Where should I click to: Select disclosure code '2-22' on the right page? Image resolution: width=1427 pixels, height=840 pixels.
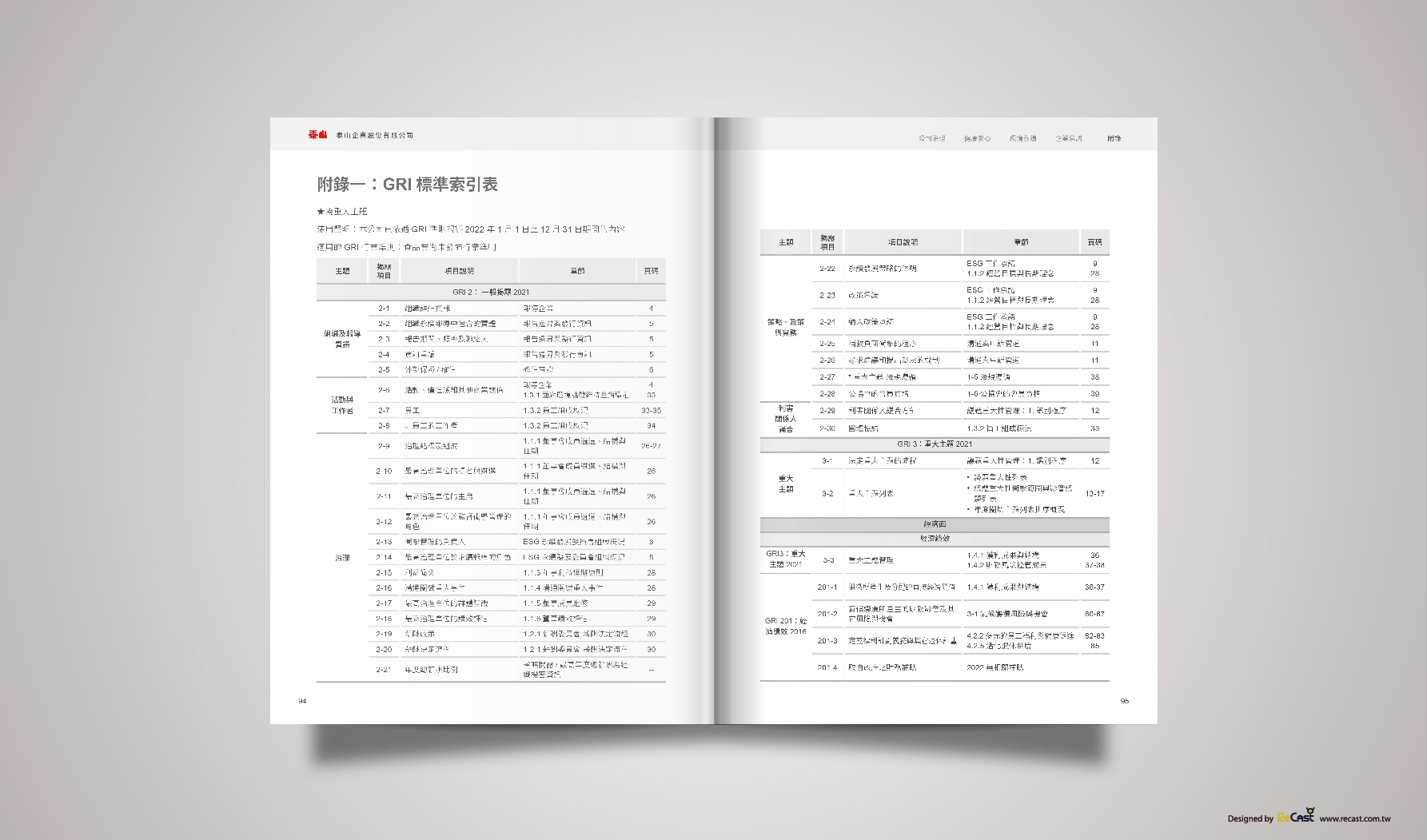tap(827, 269)
